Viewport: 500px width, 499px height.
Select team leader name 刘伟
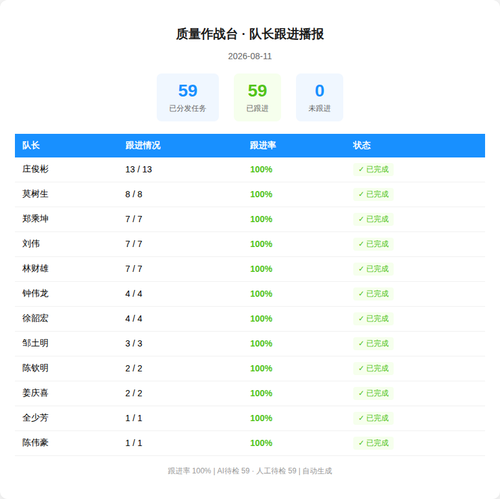(x=31, y=244)
